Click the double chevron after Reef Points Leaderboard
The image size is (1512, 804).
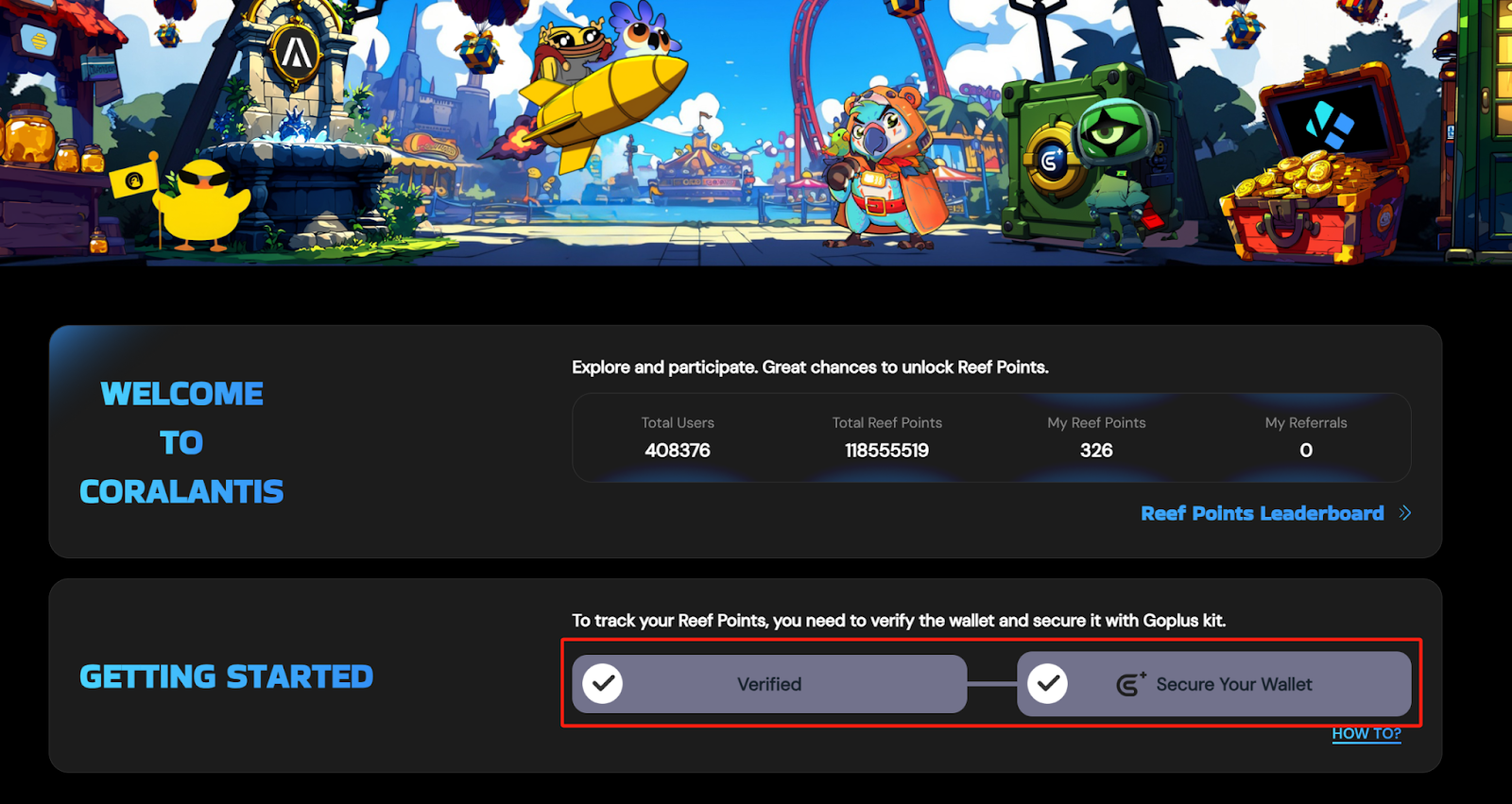coord(1405,513)
